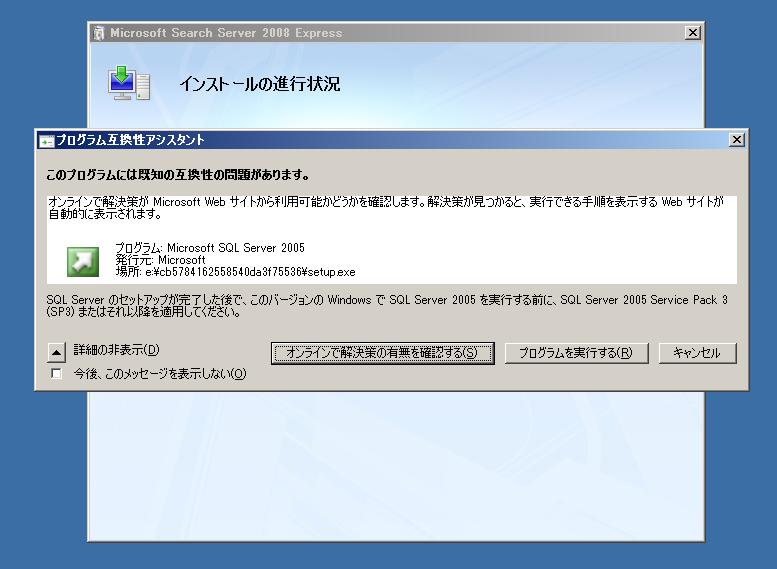
Task: Close the プログラム互換性アシスタント dialog
Action: [x=736, y=140]
